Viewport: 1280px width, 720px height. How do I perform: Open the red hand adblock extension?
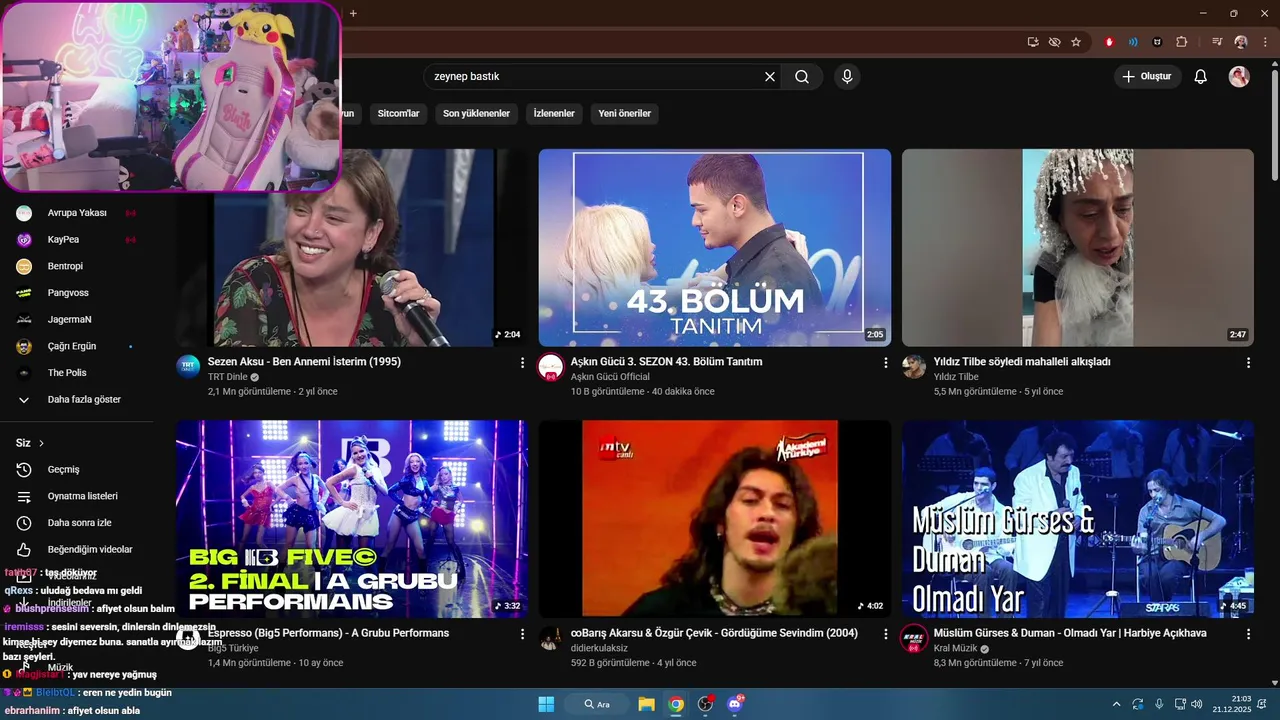coord(1109,42)
